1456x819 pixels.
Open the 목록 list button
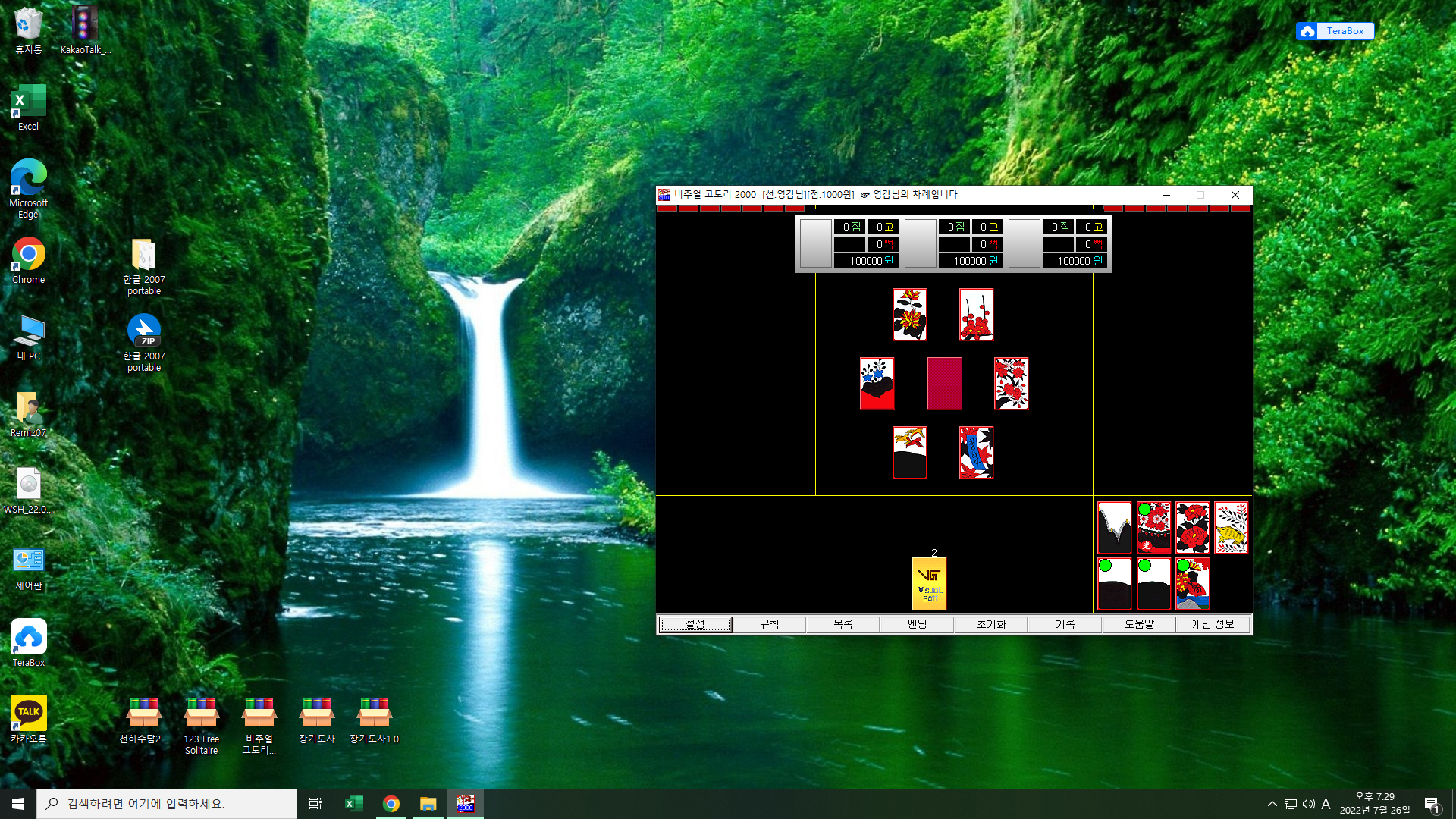(x=843, y=624)
